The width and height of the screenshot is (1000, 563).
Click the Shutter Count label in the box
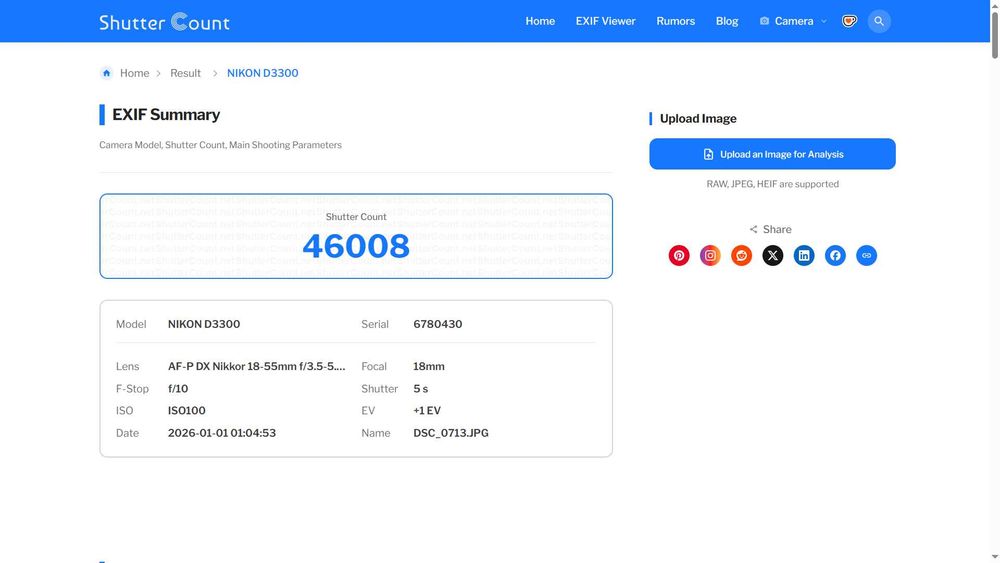coord(356,217)
